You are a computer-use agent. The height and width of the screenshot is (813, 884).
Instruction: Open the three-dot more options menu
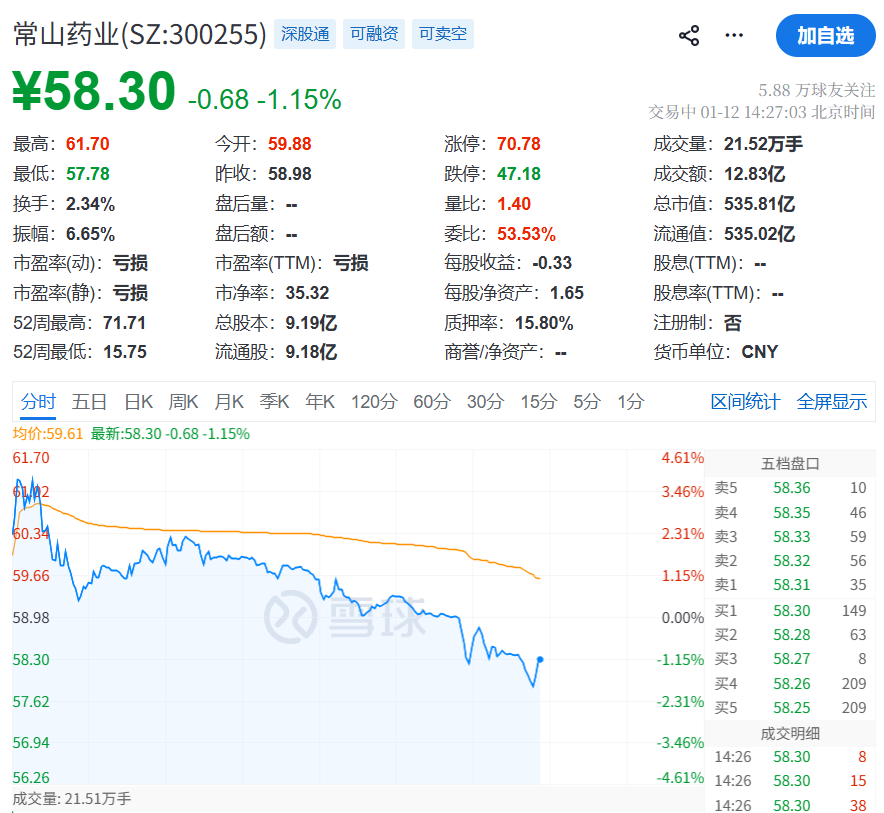pyautogui.click(x=734, y=36)
